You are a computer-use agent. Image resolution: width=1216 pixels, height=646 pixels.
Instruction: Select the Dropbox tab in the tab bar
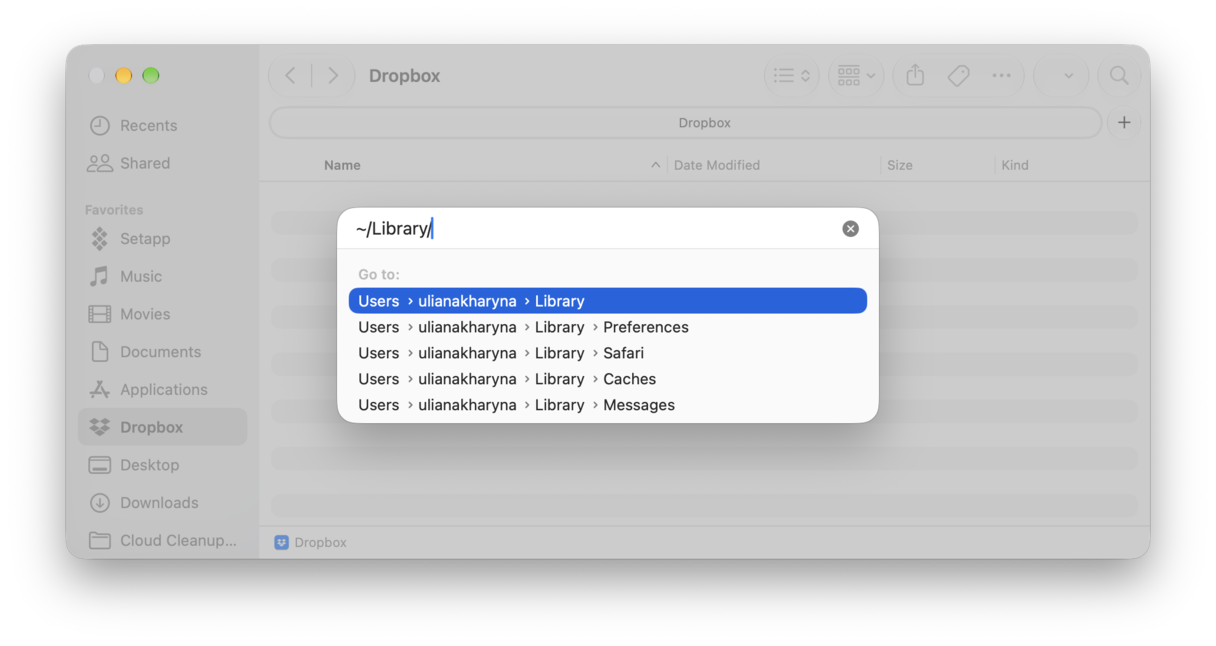coord(686,123)
